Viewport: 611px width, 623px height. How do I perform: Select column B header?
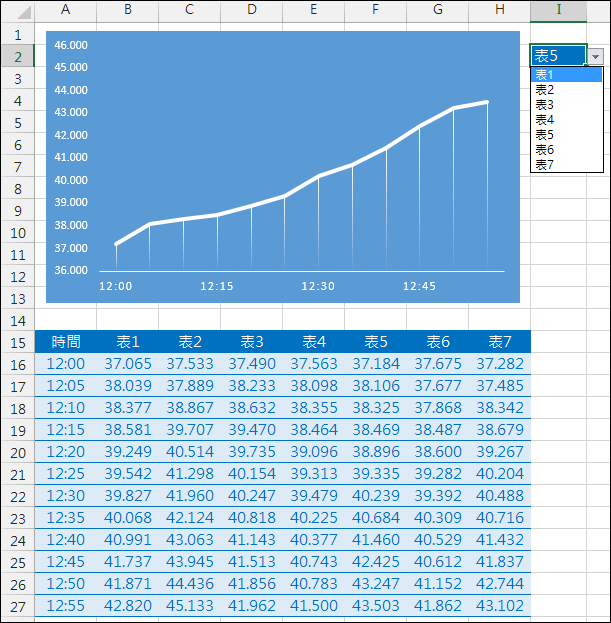(128, 10)
